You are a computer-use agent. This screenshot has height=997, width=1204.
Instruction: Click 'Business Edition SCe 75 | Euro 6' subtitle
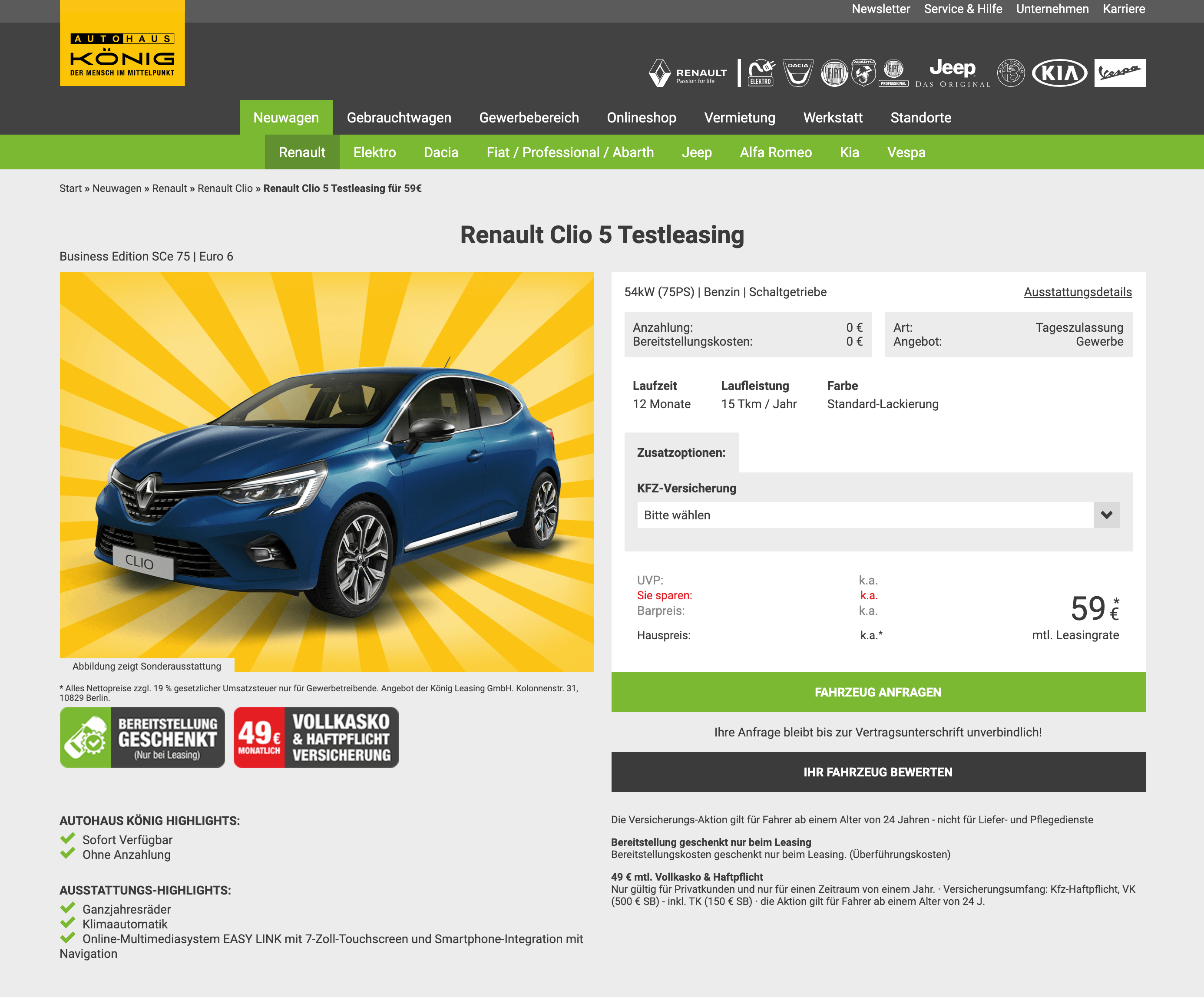[x=146, y=256]
